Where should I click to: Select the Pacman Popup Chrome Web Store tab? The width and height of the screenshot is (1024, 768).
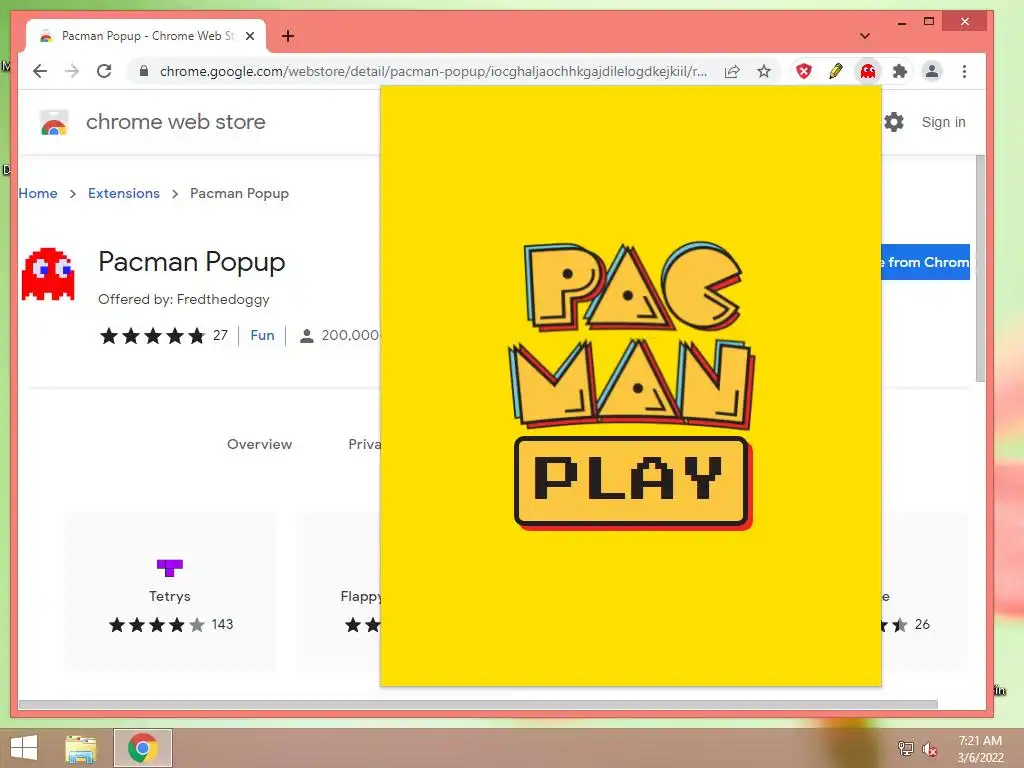pos(146,36)
